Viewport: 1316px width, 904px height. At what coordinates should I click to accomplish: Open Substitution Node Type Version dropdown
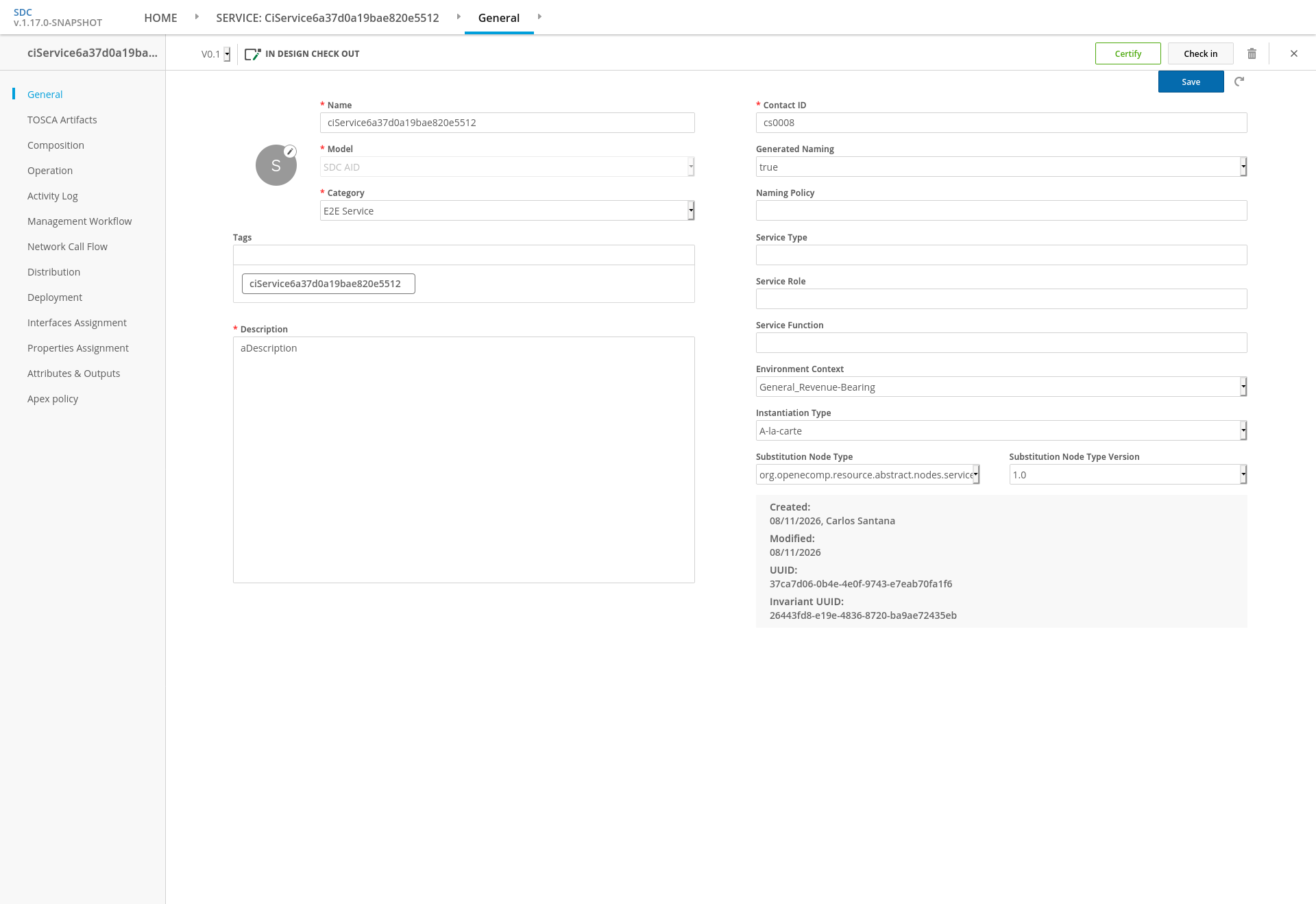[1128, 474]
